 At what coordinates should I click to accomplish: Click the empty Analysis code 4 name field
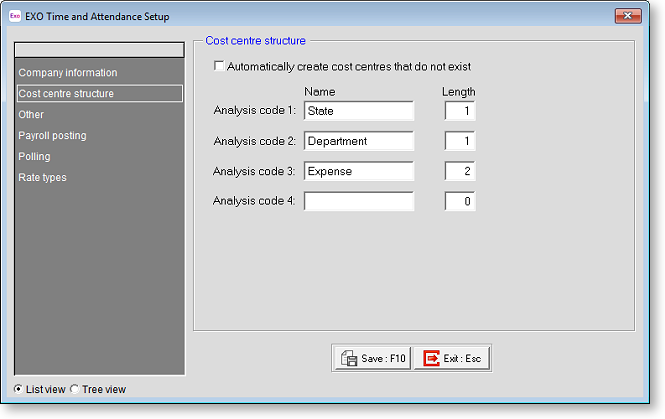coord(358,201)
